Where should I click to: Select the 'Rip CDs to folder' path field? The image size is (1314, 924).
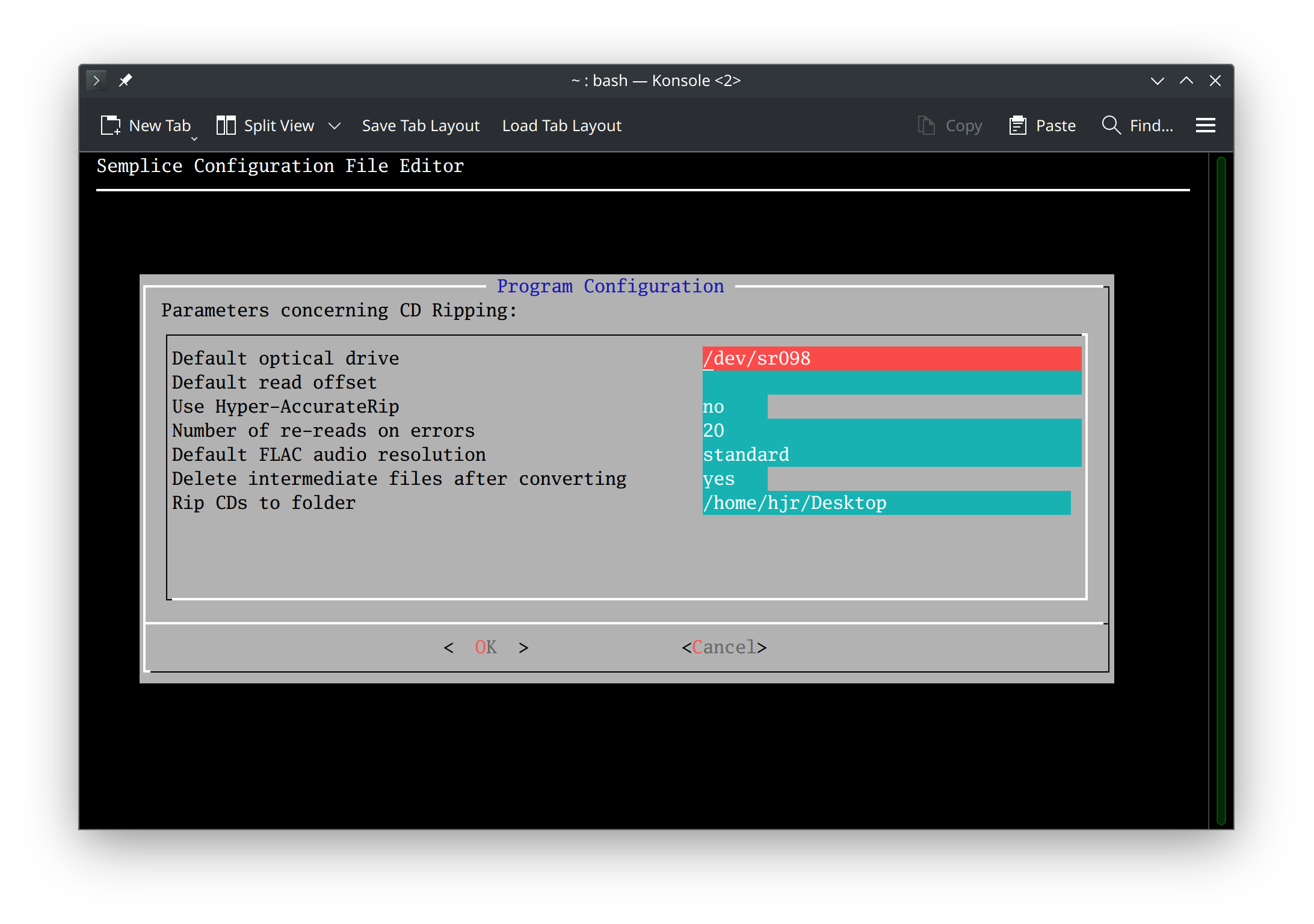(x=886, y=503)
